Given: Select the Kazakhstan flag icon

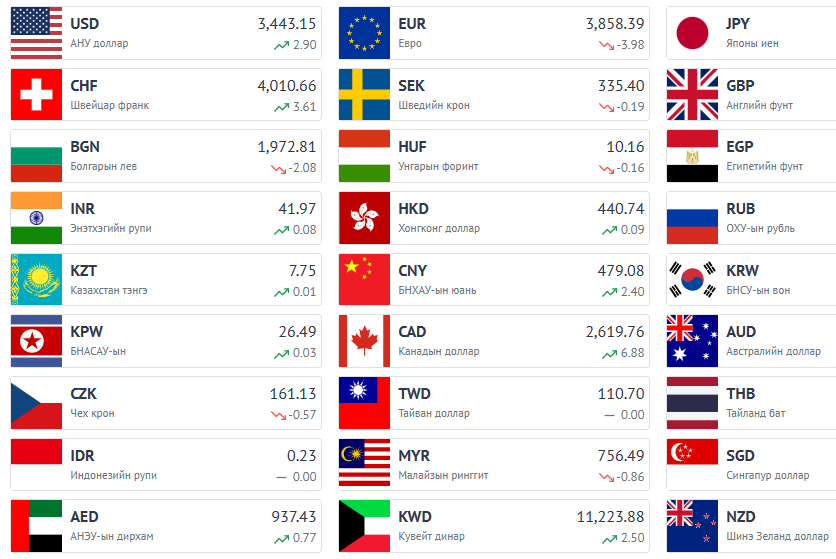Looking at the screenshot, I should coord(36,280).
